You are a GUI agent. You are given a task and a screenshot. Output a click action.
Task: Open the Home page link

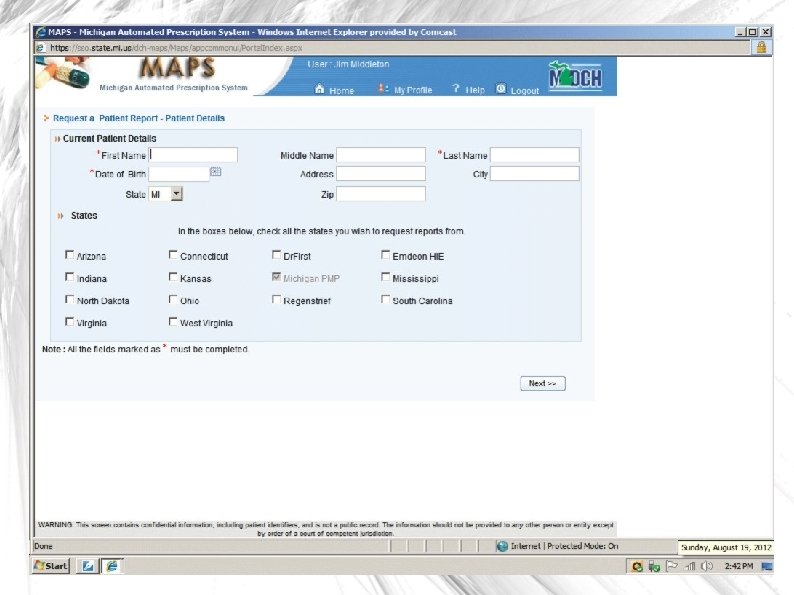coord(341,91)
